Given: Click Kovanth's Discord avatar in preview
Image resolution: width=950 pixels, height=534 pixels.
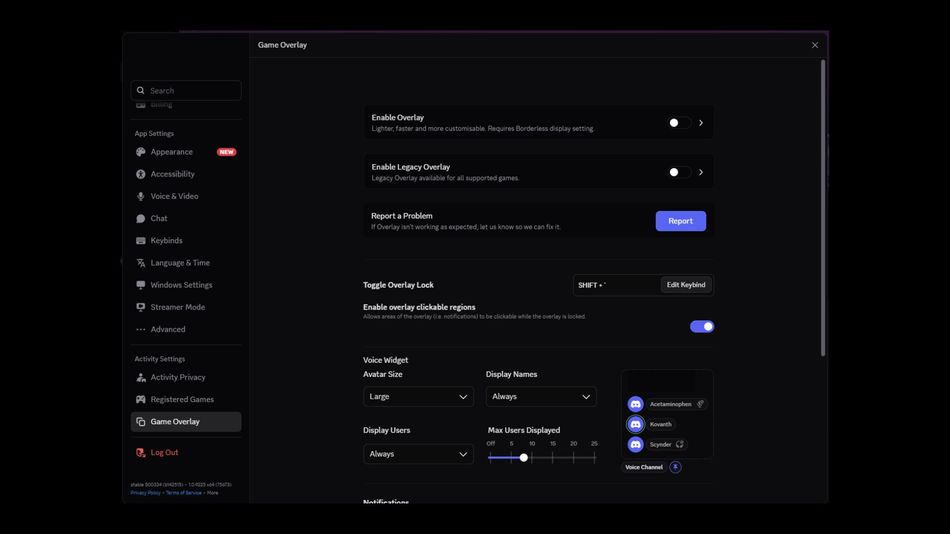Looking at the screenshot, I should (x=635, y=424).
